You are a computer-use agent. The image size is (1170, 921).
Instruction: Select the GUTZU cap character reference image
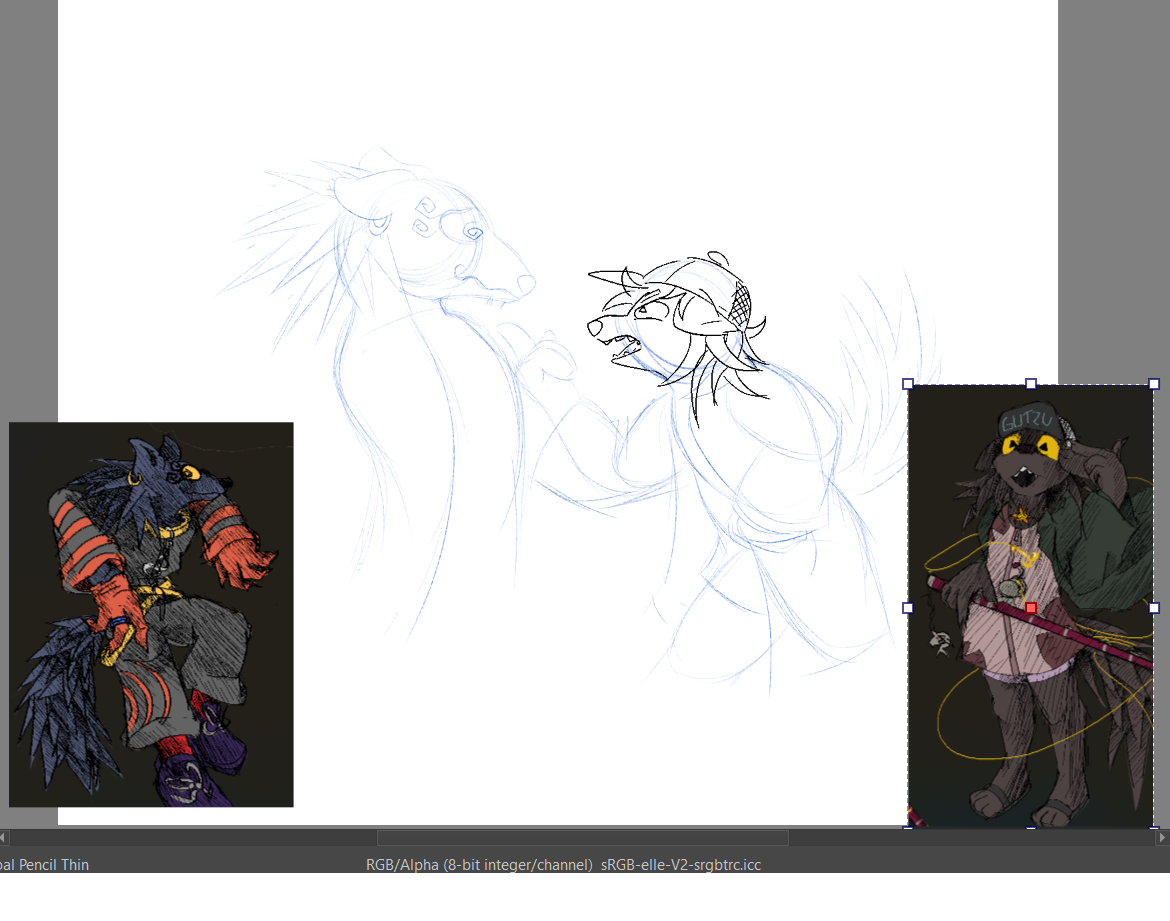(x=1030, y=606)
